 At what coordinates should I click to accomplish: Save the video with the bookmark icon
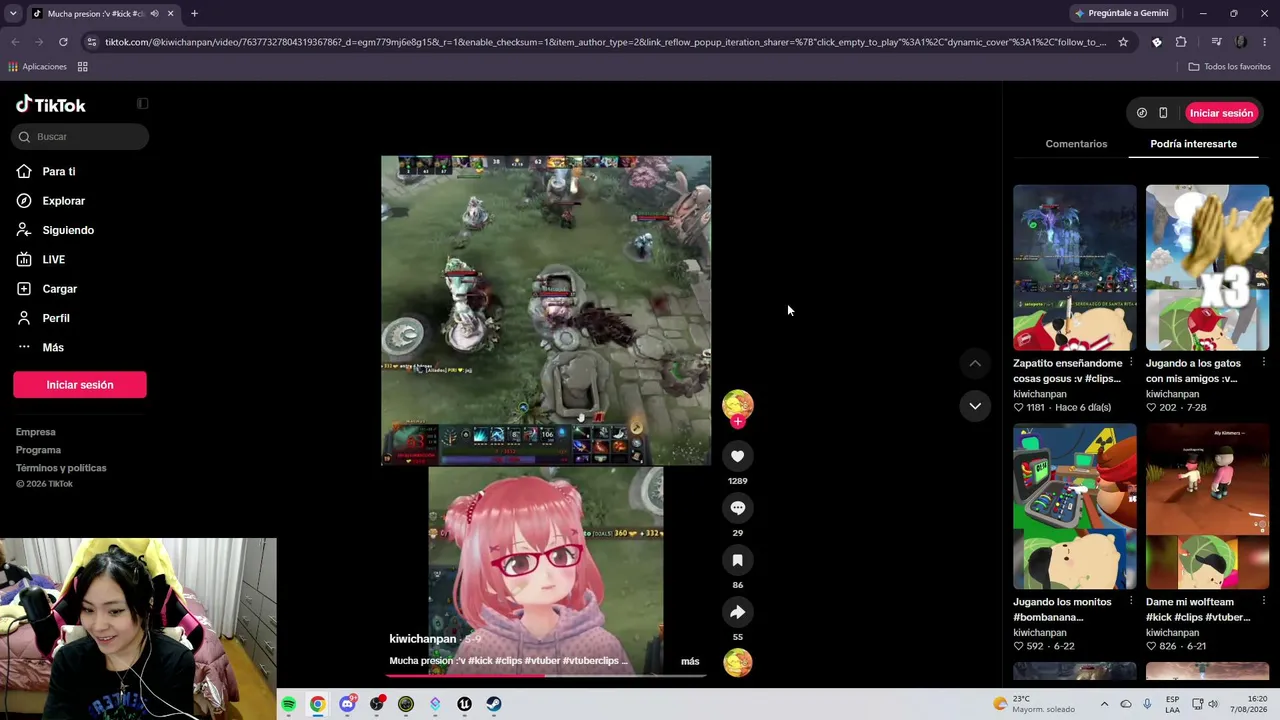click(737, 560)
